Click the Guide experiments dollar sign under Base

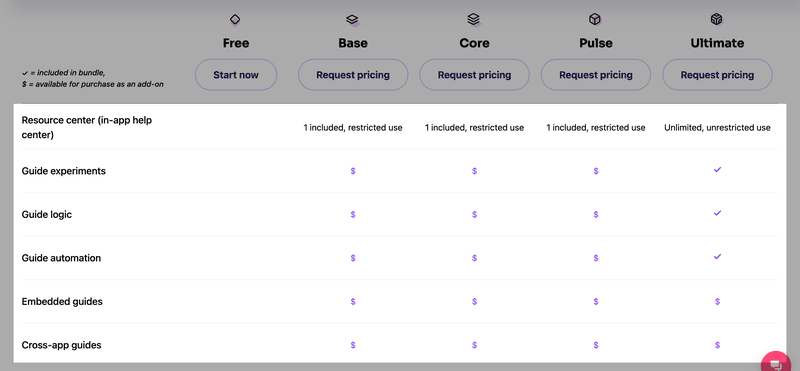(353, 171)
